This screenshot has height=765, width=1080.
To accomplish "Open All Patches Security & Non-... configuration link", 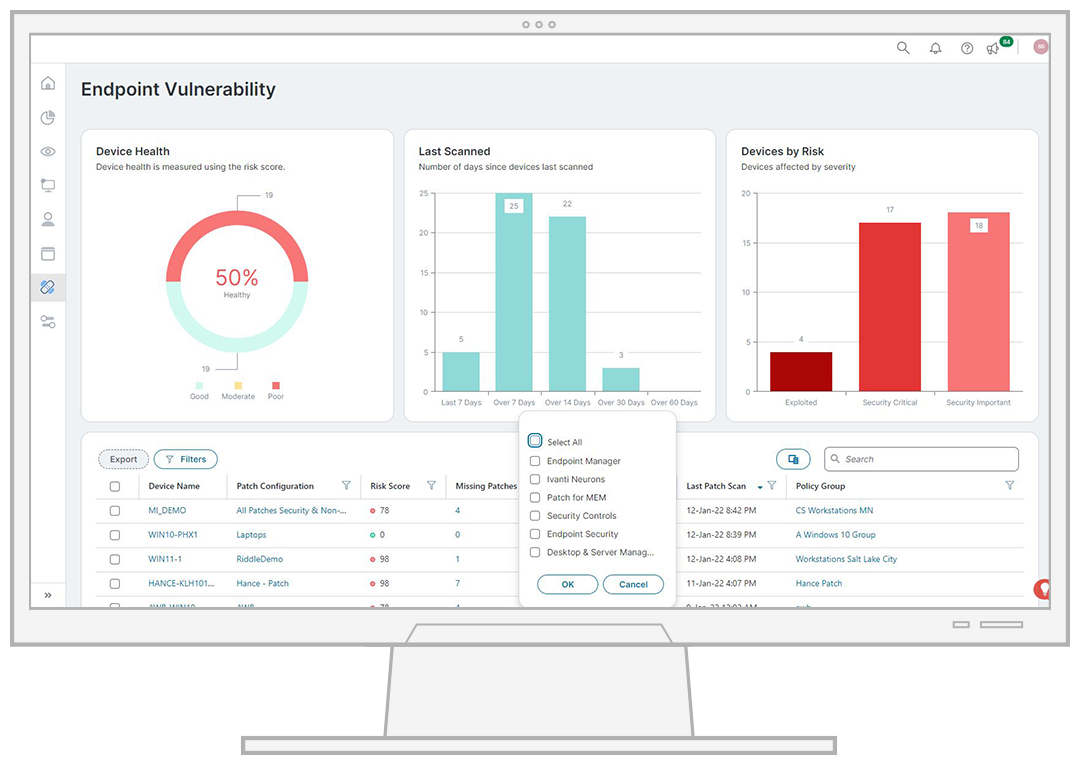I will 291,510.
